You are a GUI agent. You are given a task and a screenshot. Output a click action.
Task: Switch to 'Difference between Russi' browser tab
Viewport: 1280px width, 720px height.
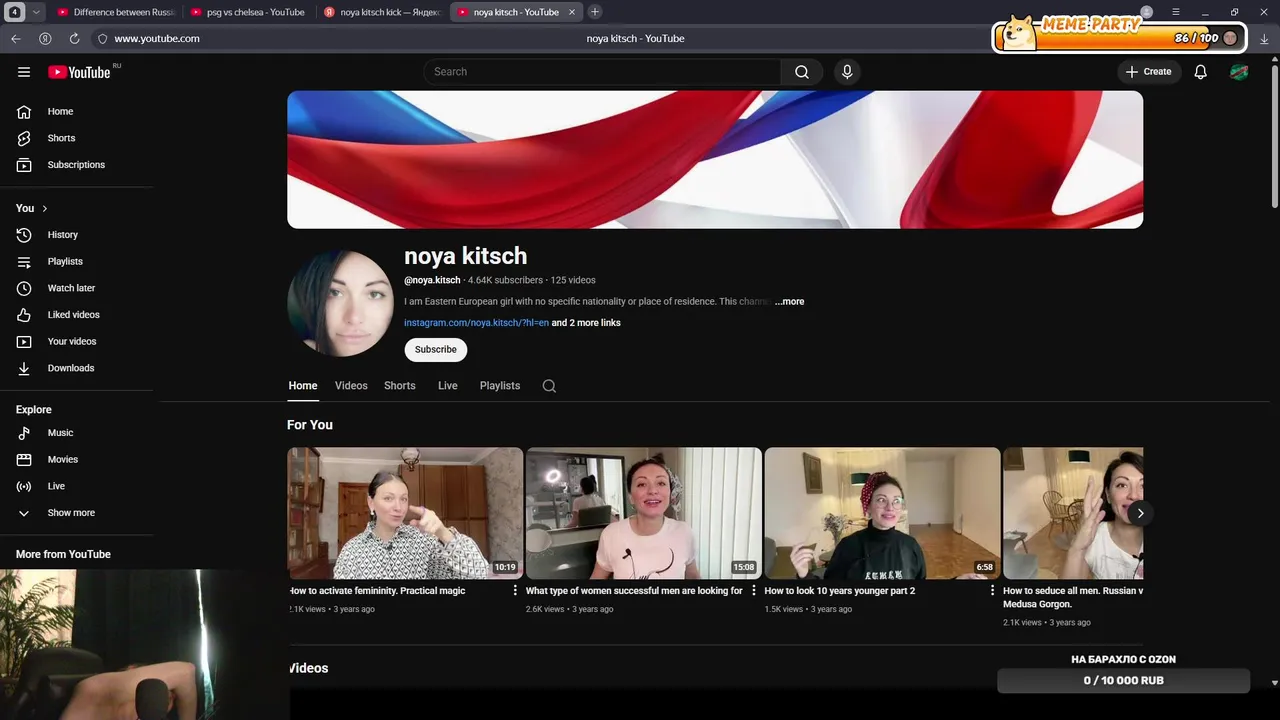tap(116, 12)
